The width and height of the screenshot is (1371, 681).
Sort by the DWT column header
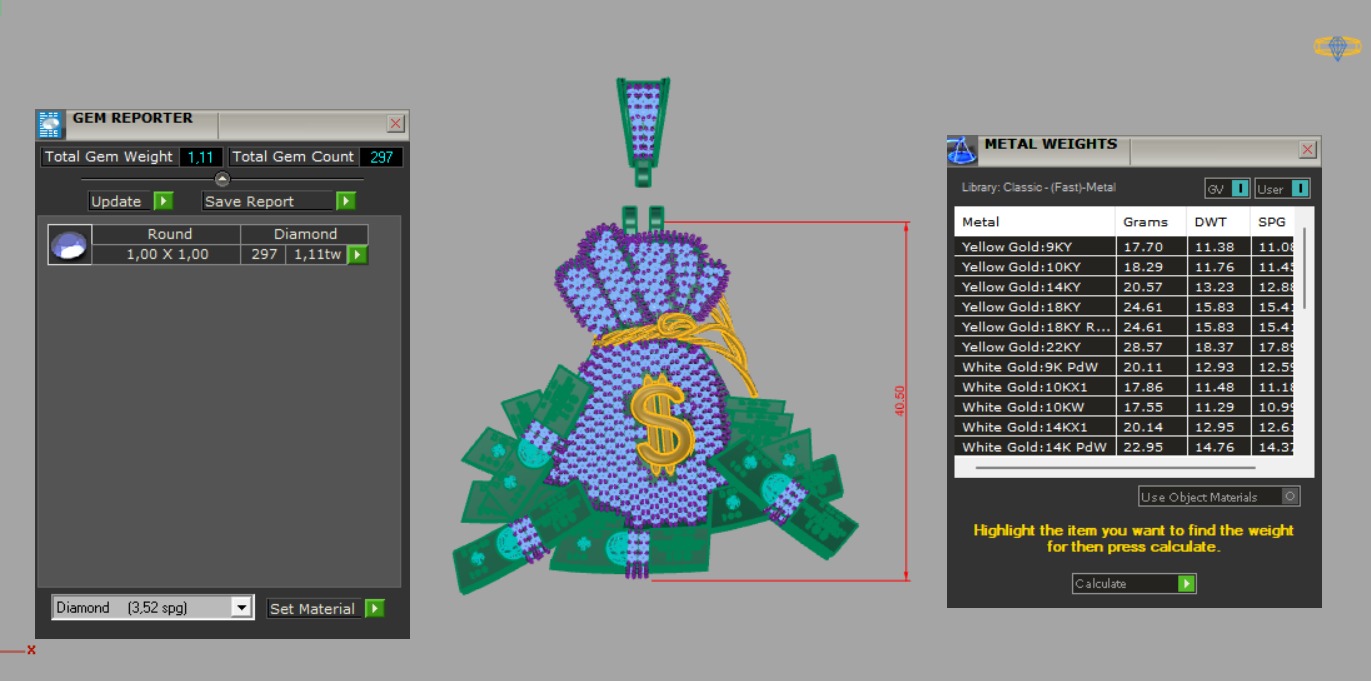click(x=1218, y=222)
